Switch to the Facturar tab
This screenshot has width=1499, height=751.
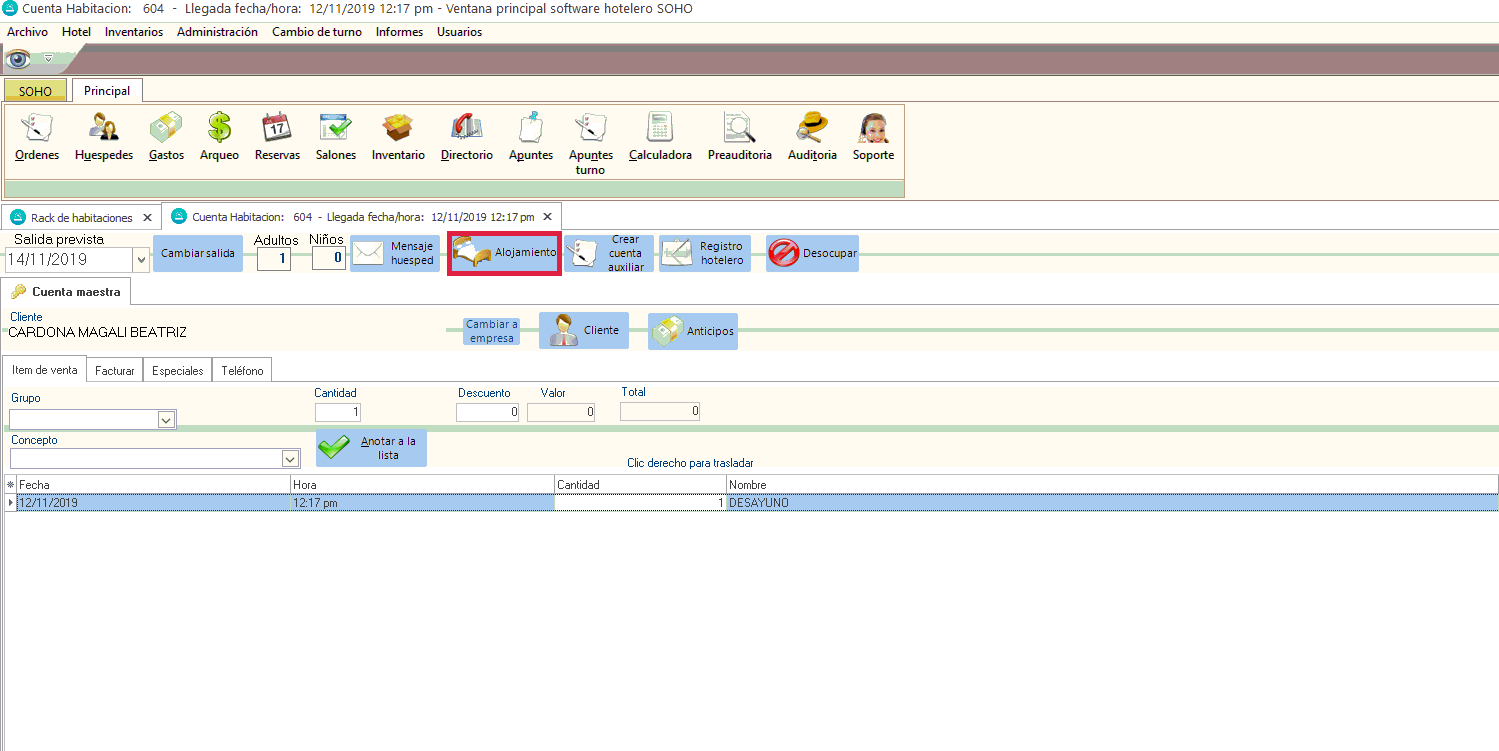115,371
